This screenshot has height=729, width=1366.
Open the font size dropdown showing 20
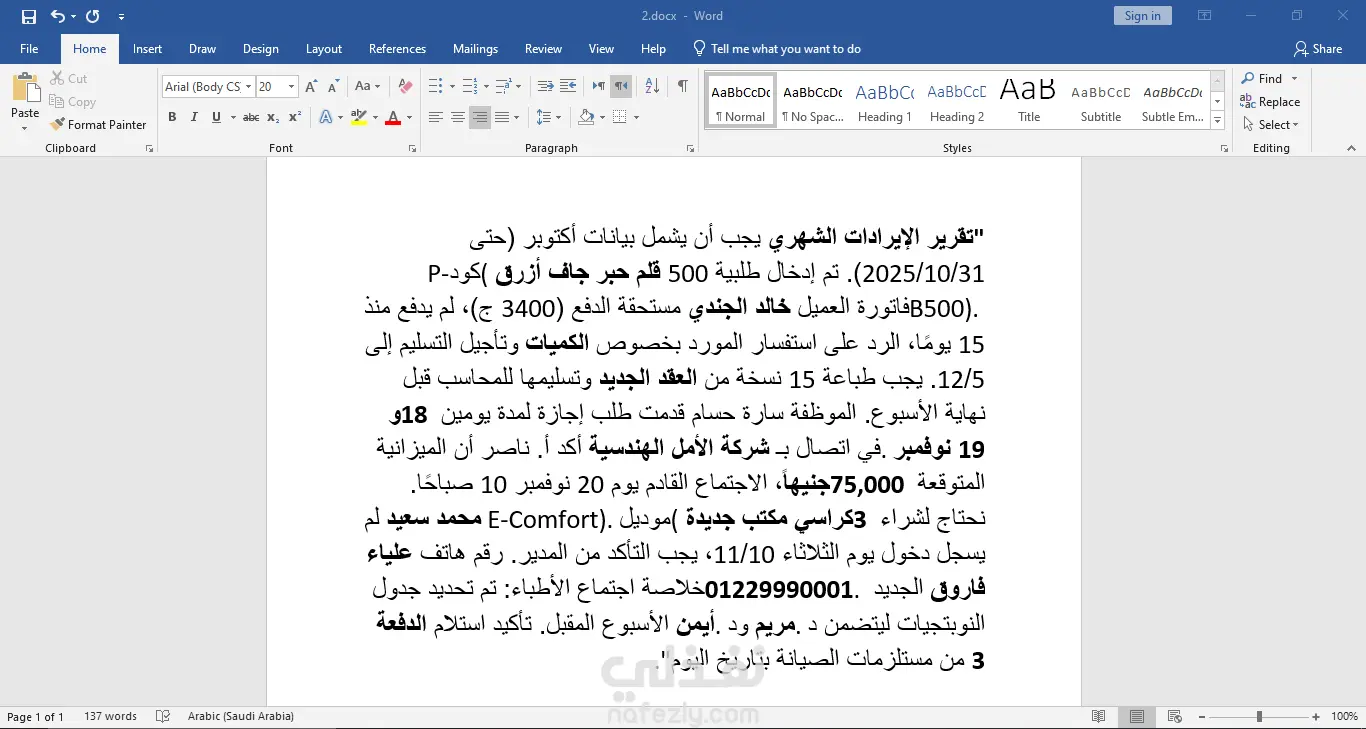pos(291,87)
